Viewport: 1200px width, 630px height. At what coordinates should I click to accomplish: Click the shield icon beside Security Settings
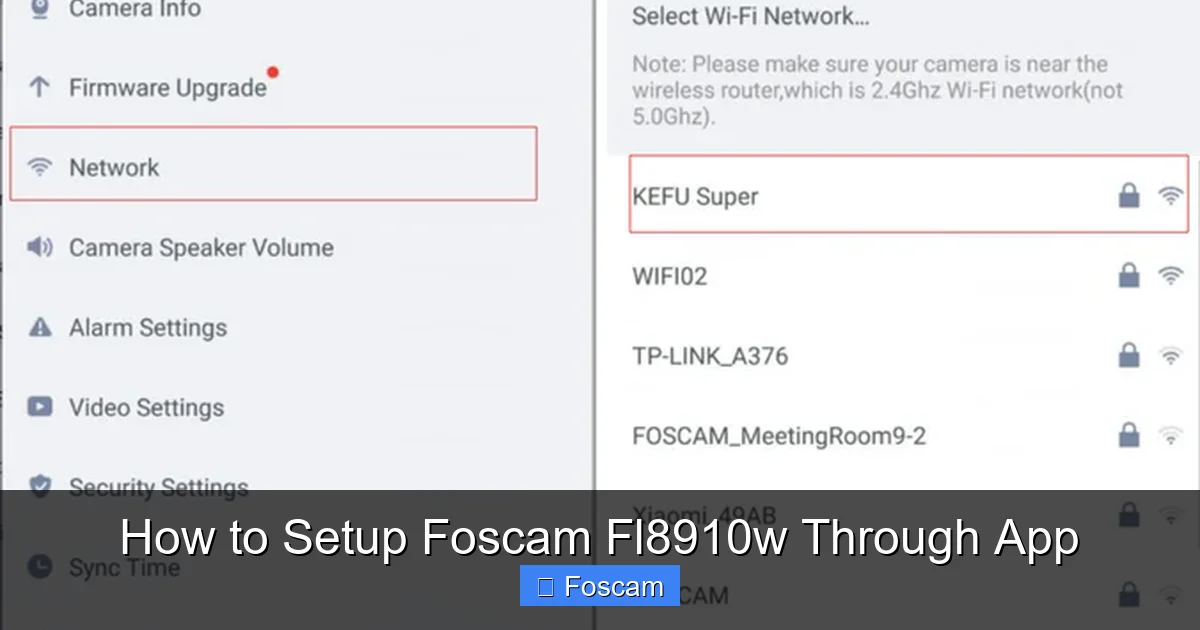(x=40, y=486)
